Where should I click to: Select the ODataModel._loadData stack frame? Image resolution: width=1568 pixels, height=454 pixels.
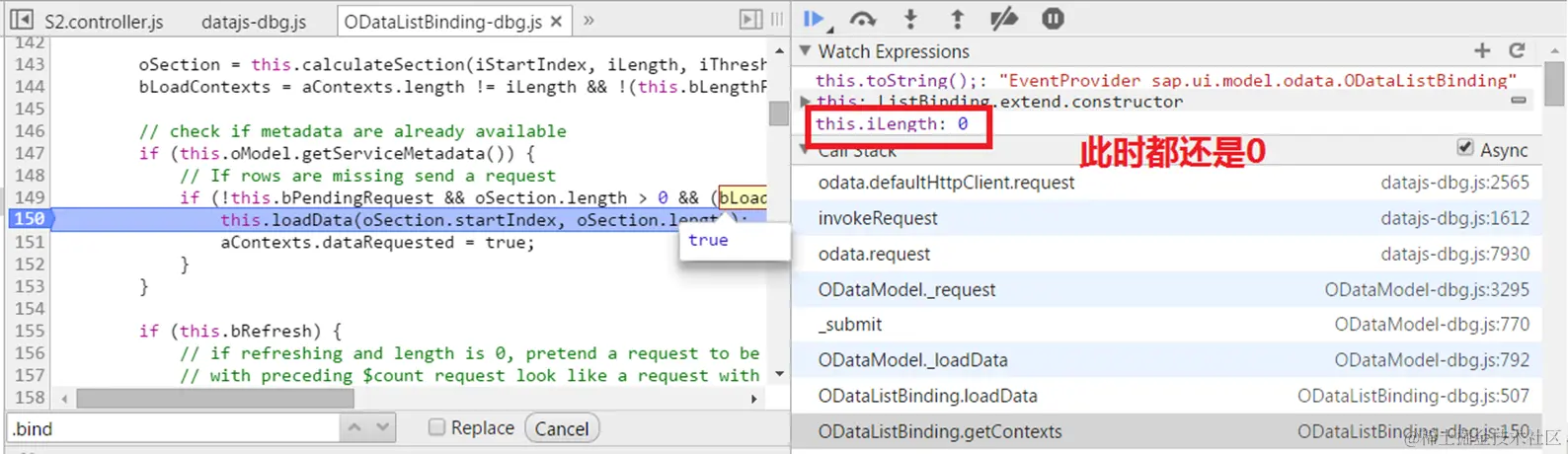tap(1166, 360)
